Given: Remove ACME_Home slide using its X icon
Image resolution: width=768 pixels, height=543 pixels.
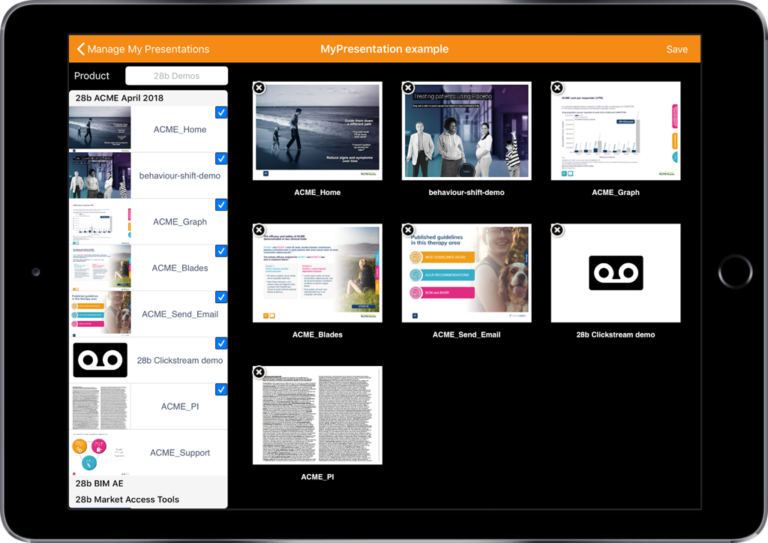Looking at the screenshot, I should pos(259,88).
